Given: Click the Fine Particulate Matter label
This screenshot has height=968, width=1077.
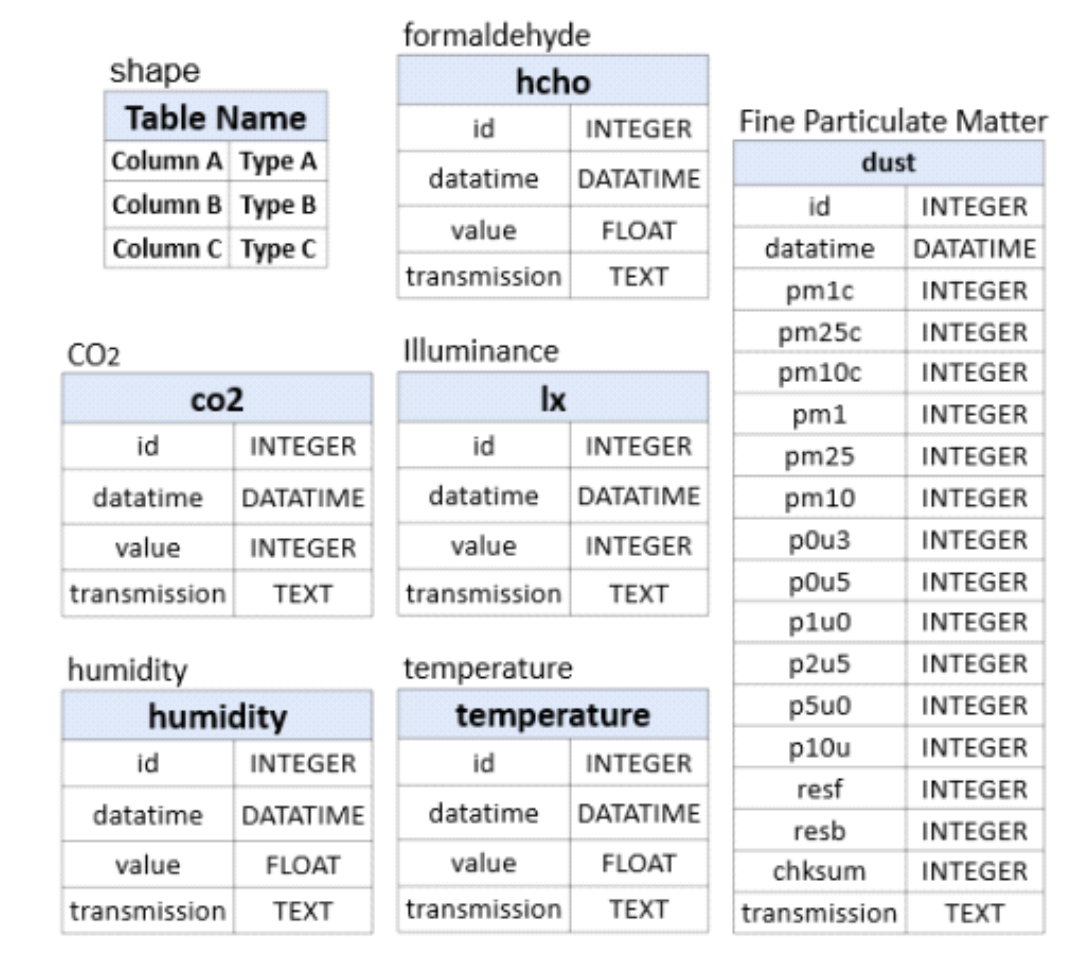Looking at the screenshot, I should [x=893, y=122].
